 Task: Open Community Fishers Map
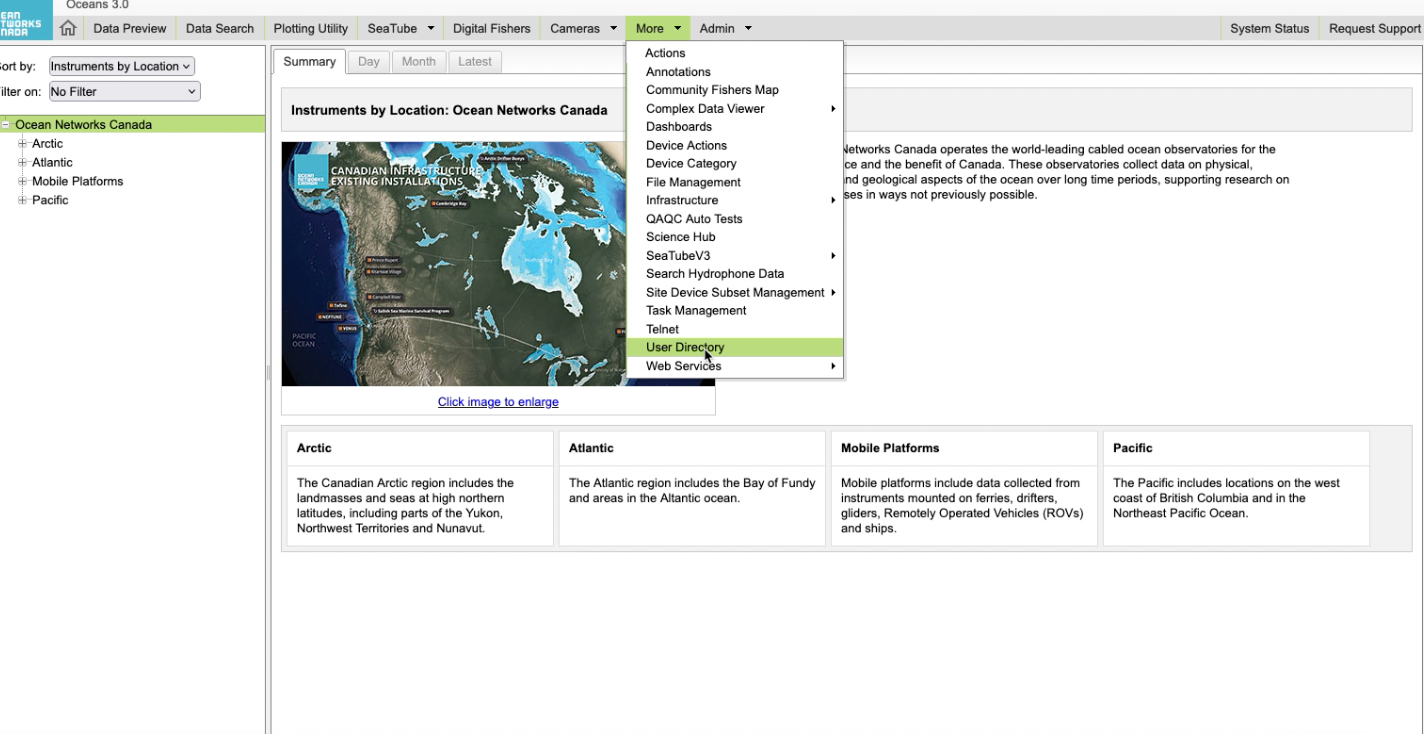[734, 90]
